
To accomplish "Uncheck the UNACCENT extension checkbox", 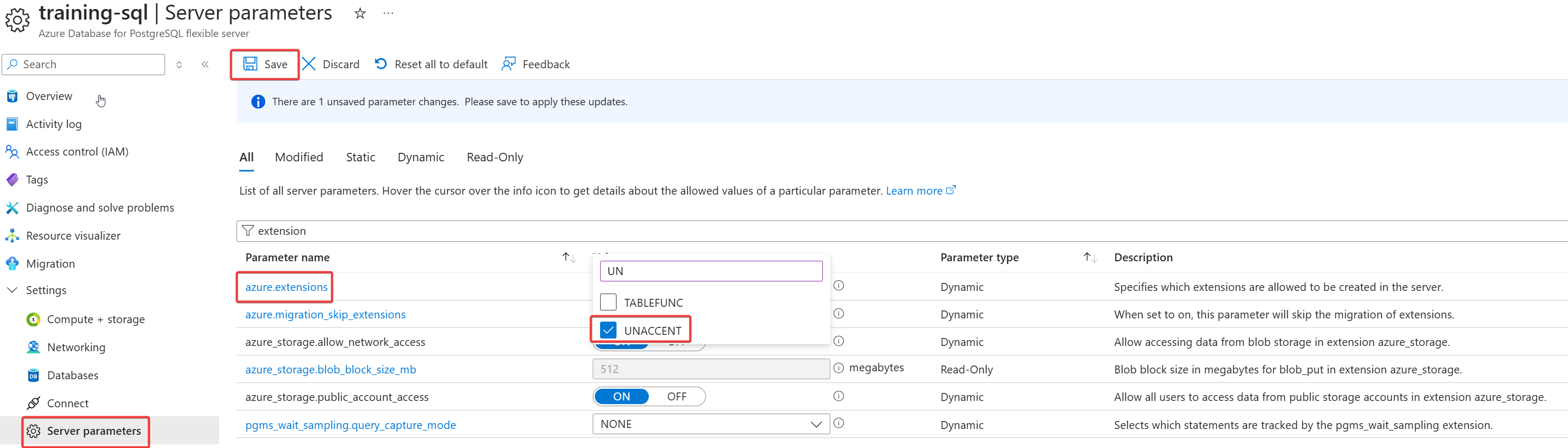I will [608, 330].
